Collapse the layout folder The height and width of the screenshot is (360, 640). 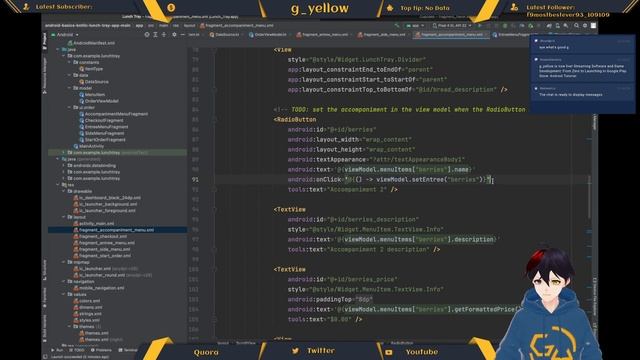(x=64, y=217)
